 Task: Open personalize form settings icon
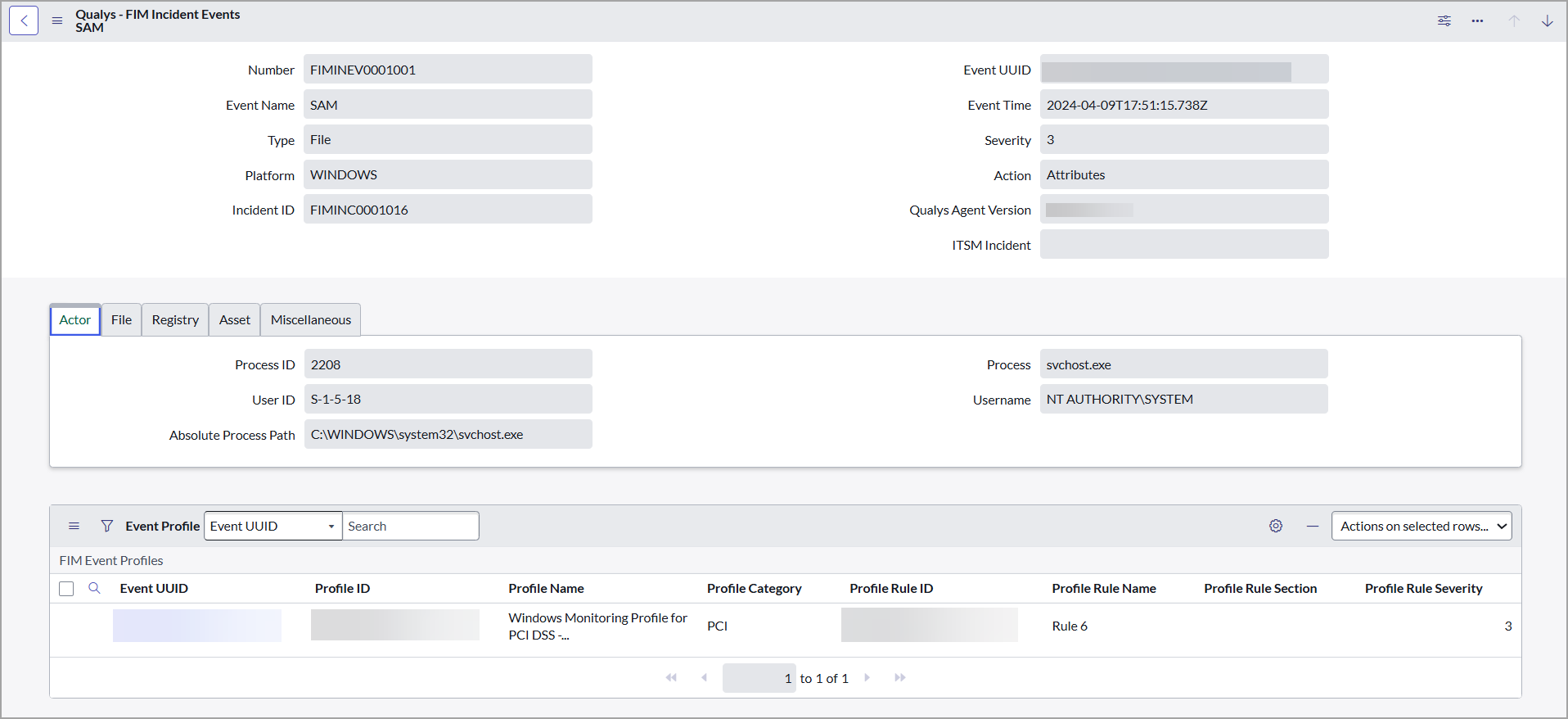1444,21
